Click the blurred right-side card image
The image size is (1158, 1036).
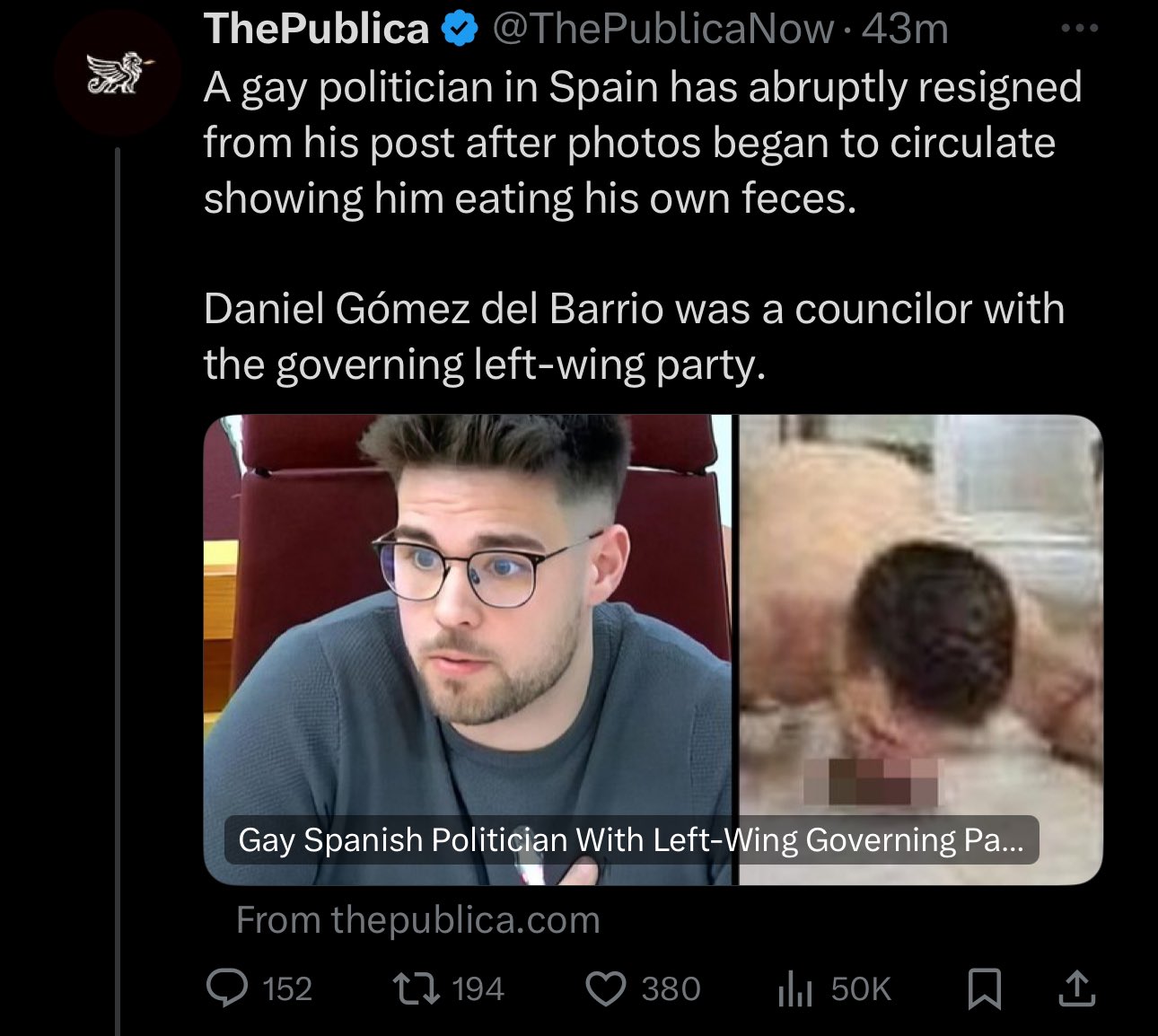(x=920, y=649)
